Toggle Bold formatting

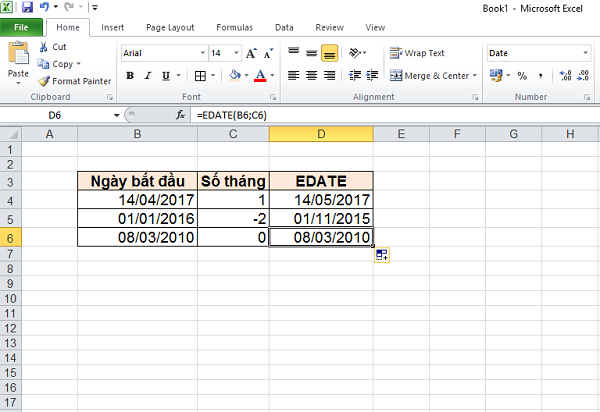[x=130, y=75]
